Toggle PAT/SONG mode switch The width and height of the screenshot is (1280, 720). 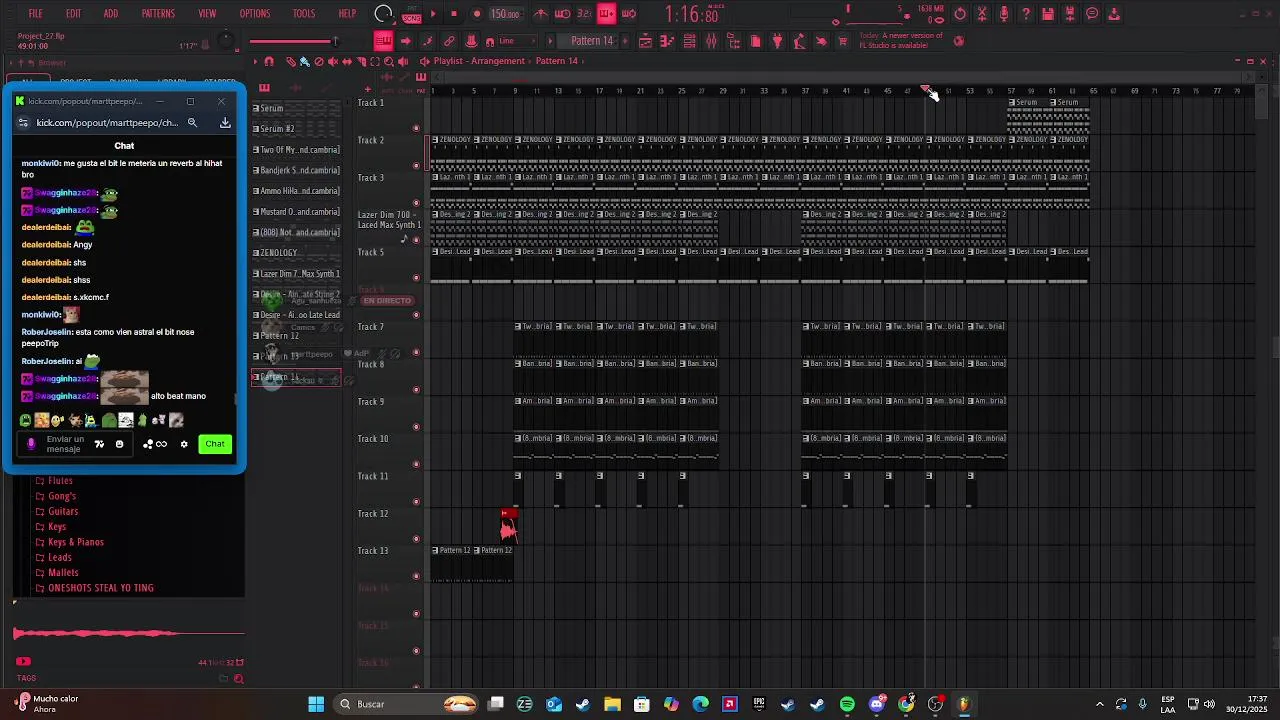pyautogui.click(x=411, y=15)
